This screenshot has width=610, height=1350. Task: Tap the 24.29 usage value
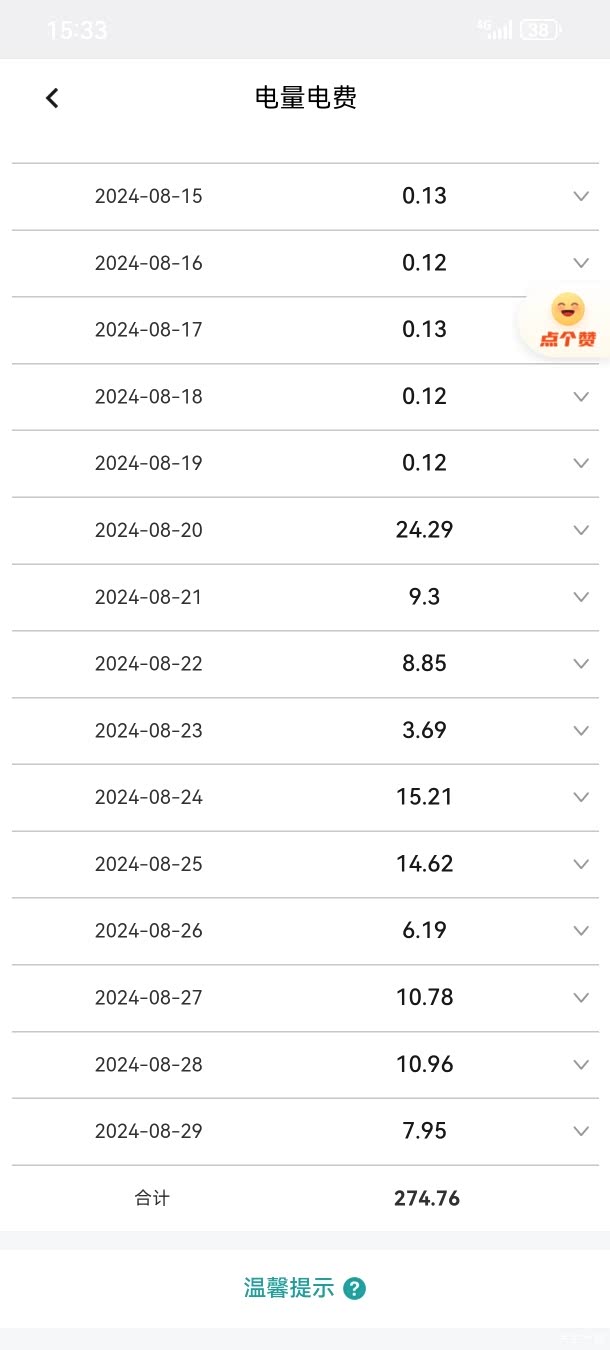point(425,530)
